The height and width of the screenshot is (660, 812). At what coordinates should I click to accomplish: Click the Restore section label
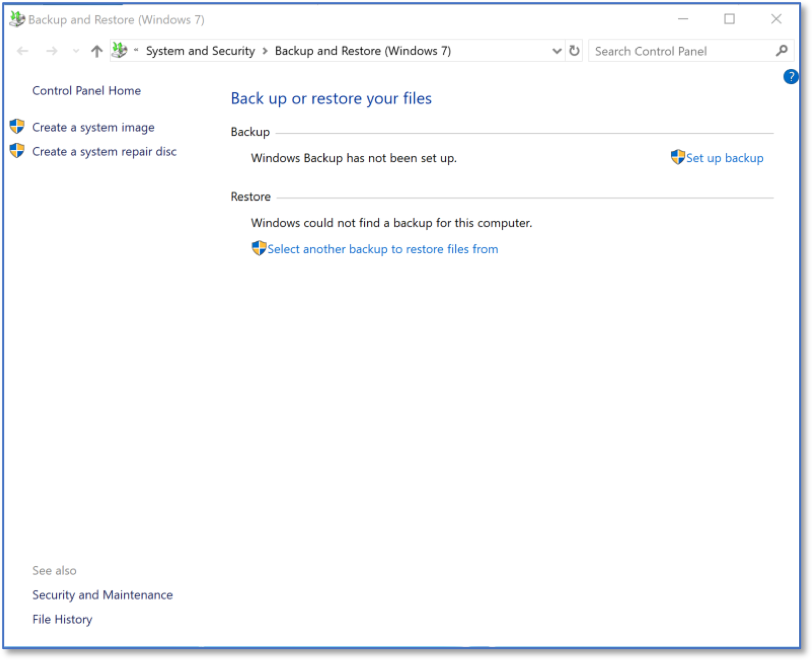pyautogui.click(x=251, y=197)
